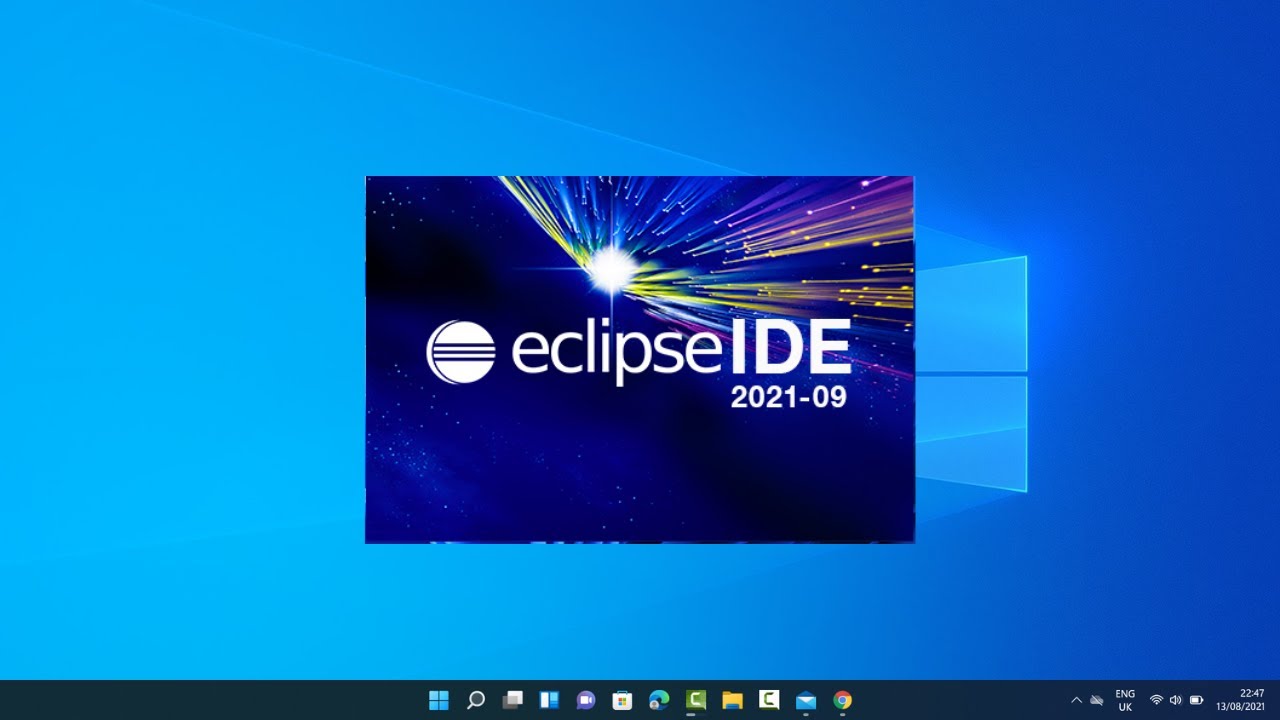Viewport: 1280px width, 720px height.
Task: Open the volume speaker control
Action: coord(1176,700)
